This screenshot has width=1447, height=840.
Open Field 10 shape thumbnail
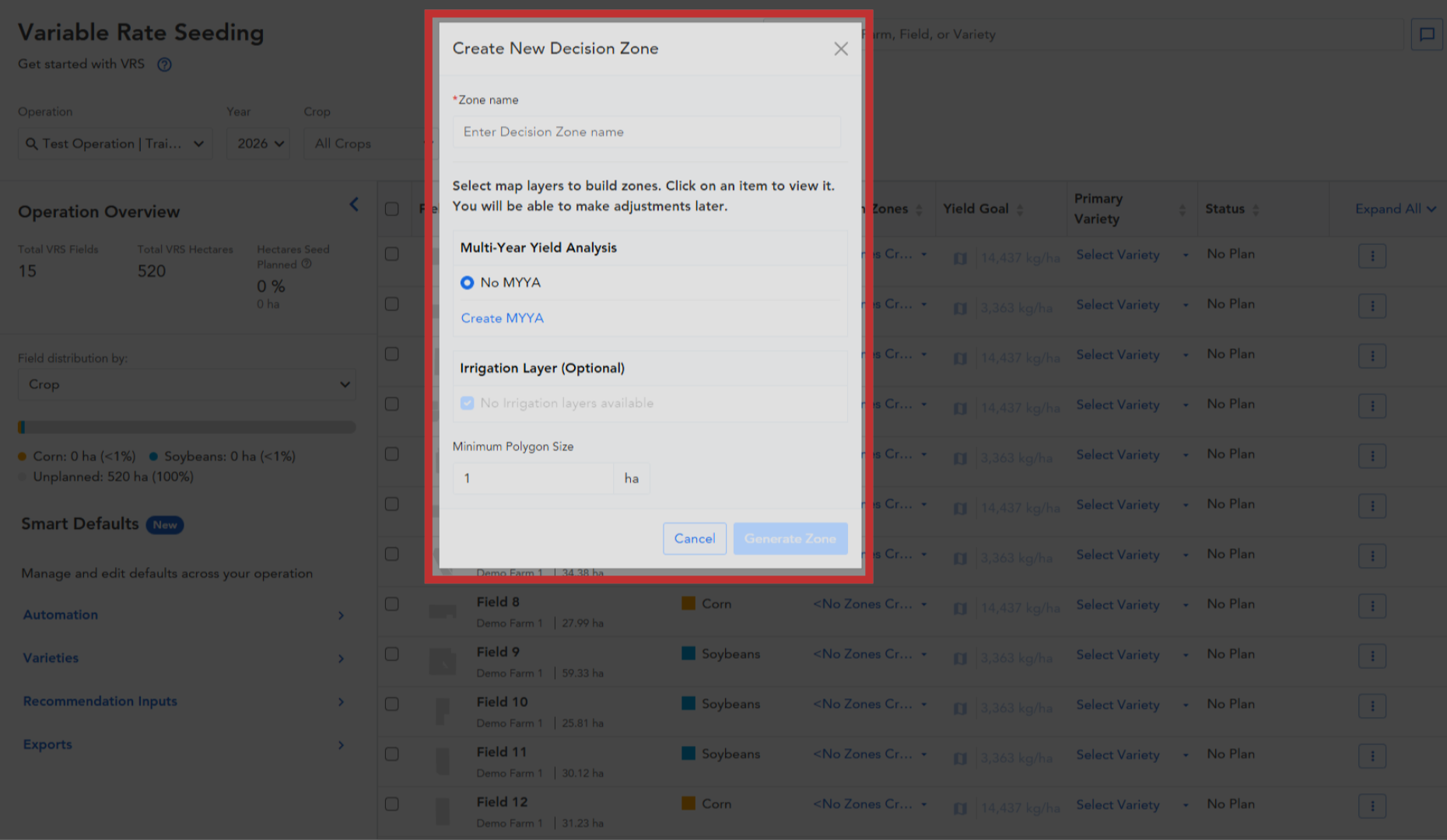pos(443,711)
